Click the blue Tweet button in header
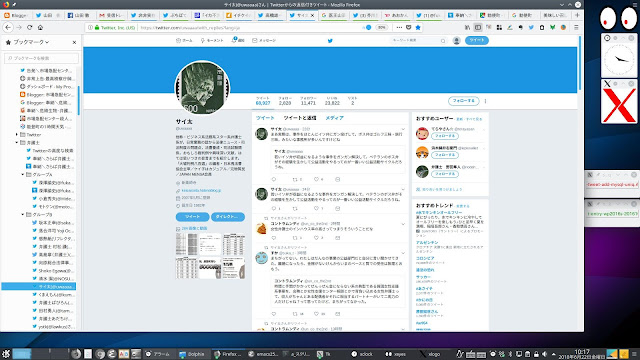Viewport: 640px width, 360px height. [x=476, y=40]
